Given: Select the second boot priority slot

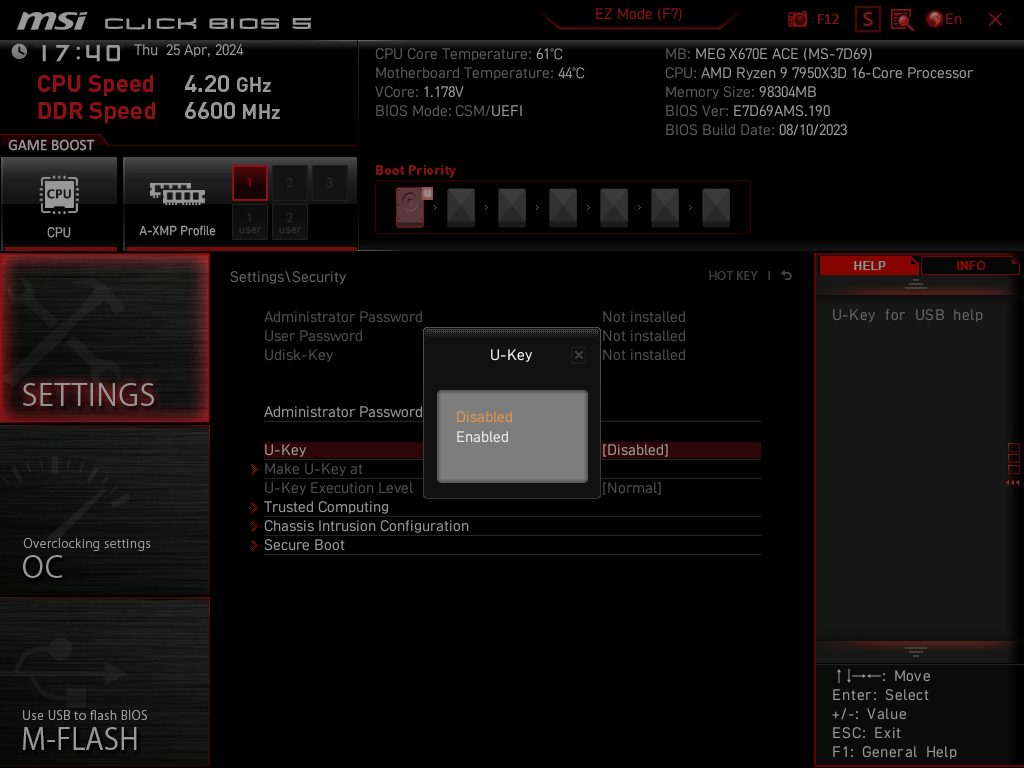Looking at the screenshot, I should (461, 208).
